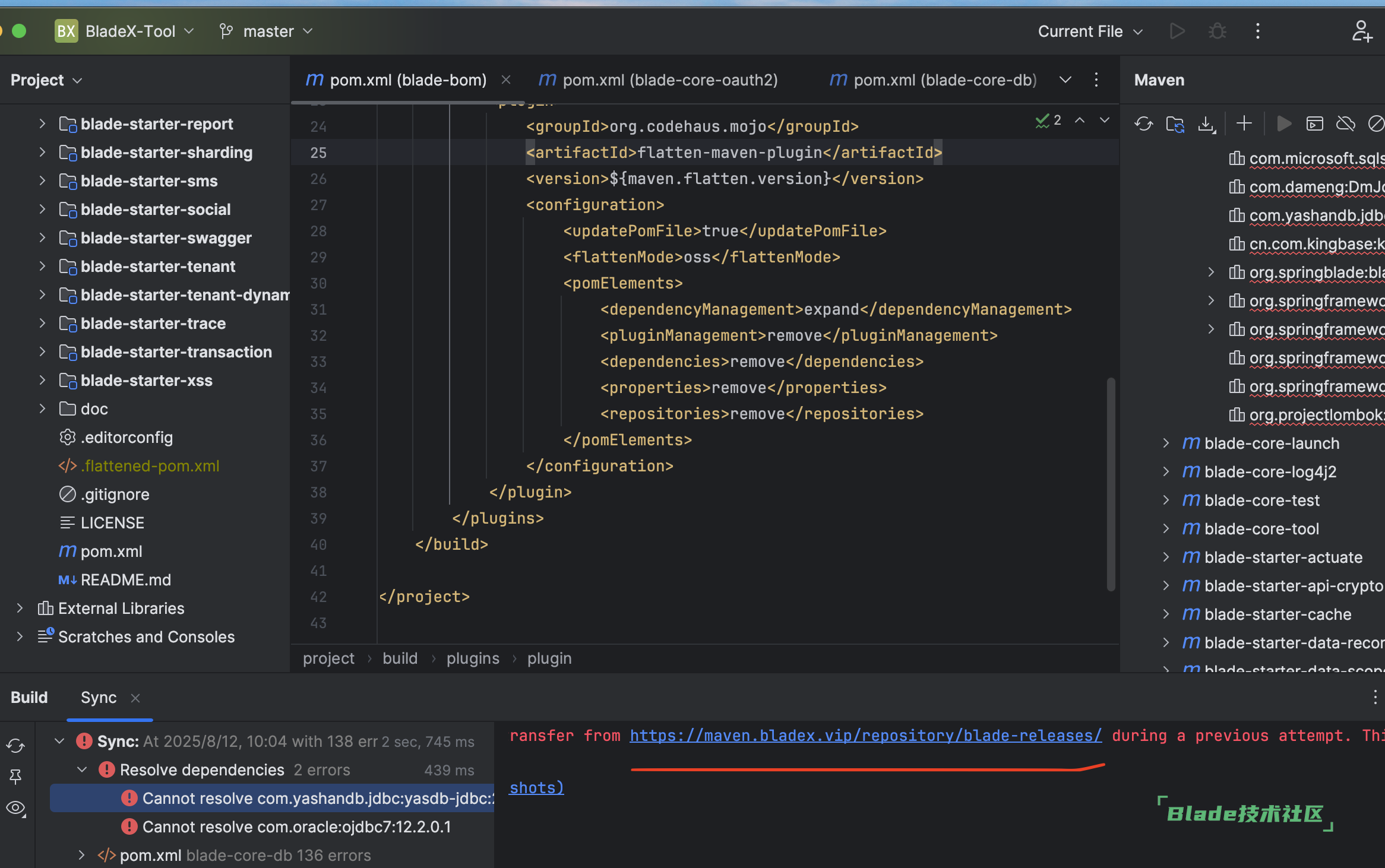Click the 'project' breadcrumb

328,658
